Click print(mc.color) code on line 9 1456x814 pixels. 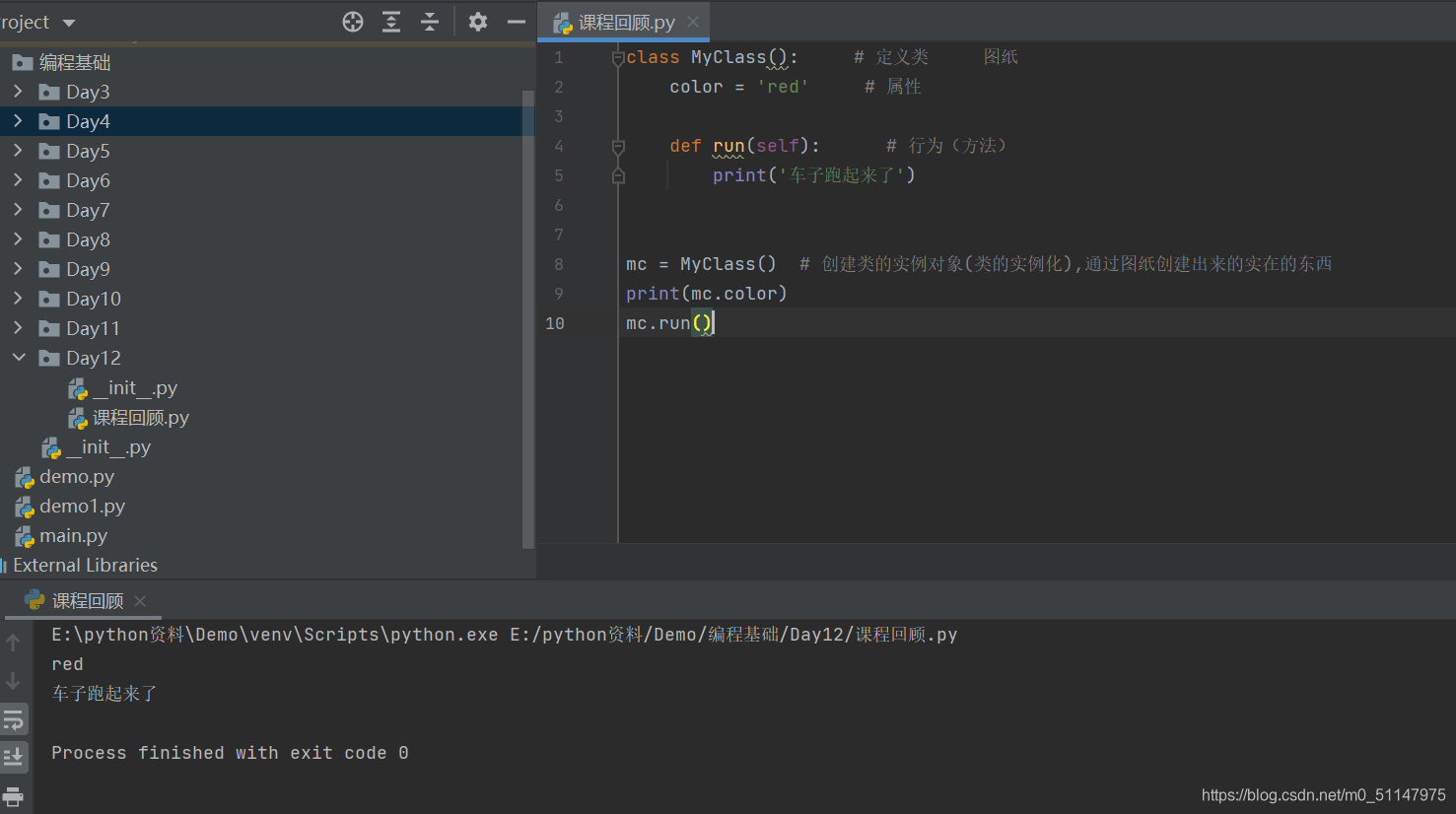[x=706, y=294]
